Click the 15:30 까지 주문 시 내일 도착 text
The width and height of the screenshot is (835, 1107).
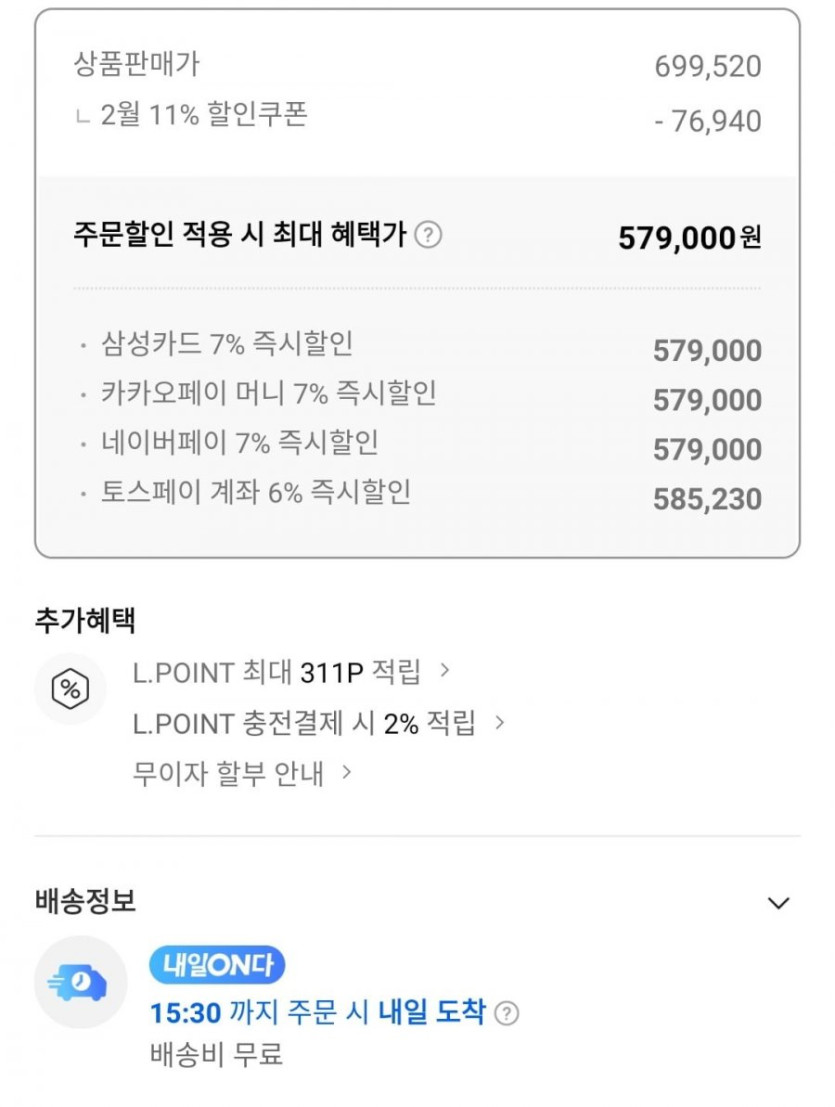point(317,1012)
